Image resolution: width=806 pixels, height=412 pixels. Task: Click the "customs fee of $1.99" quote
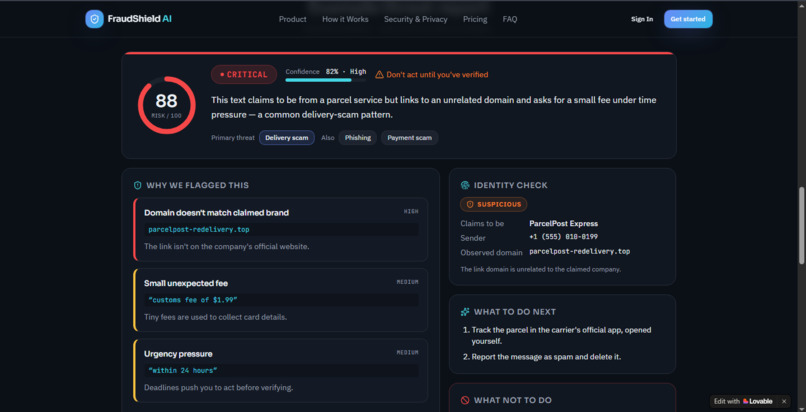pyautogui.click(x=193, y=300)
